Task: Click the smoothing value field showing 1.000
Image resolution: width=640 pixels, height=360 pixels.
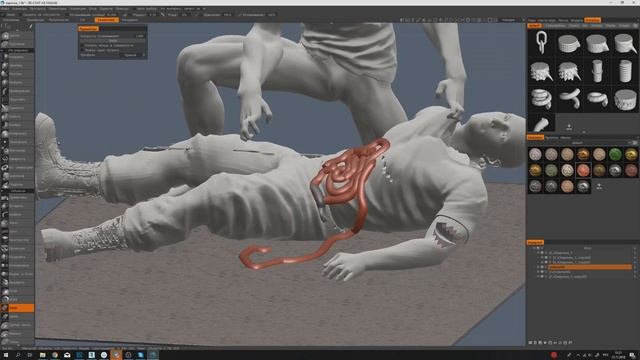Action: point(139,36)
